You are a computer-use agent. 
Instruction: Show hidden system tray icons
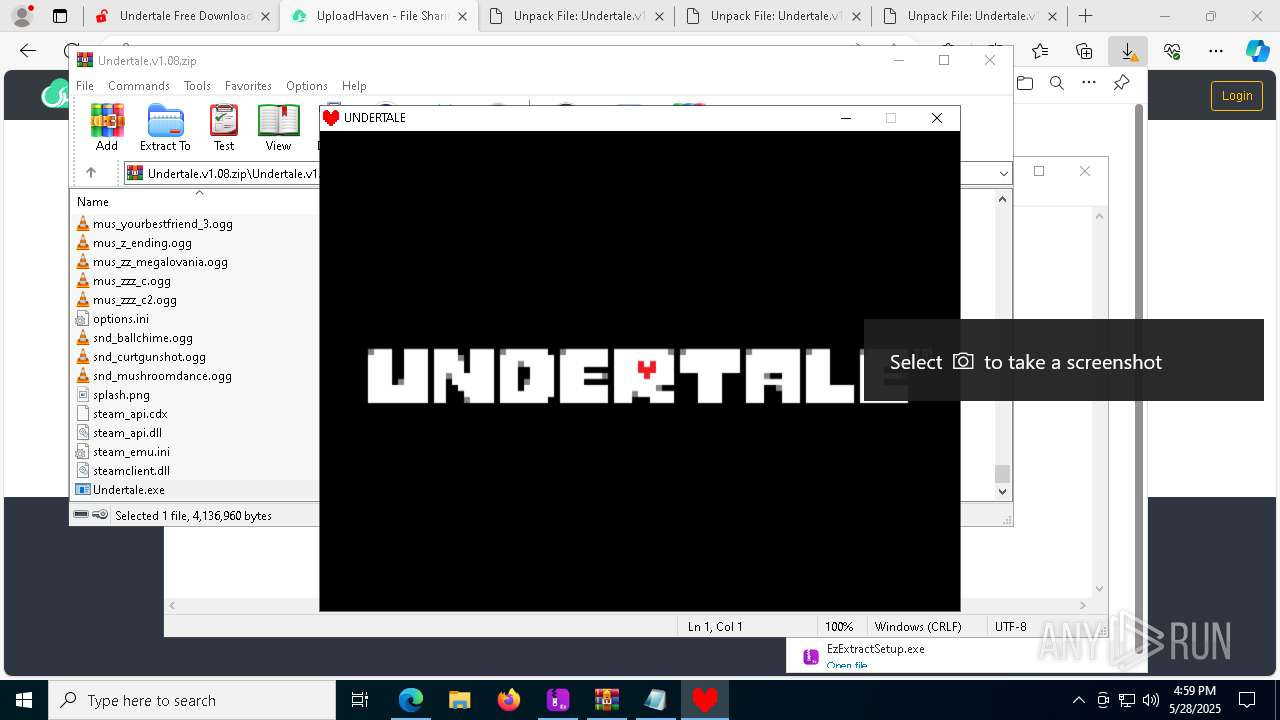[1078, 700]
